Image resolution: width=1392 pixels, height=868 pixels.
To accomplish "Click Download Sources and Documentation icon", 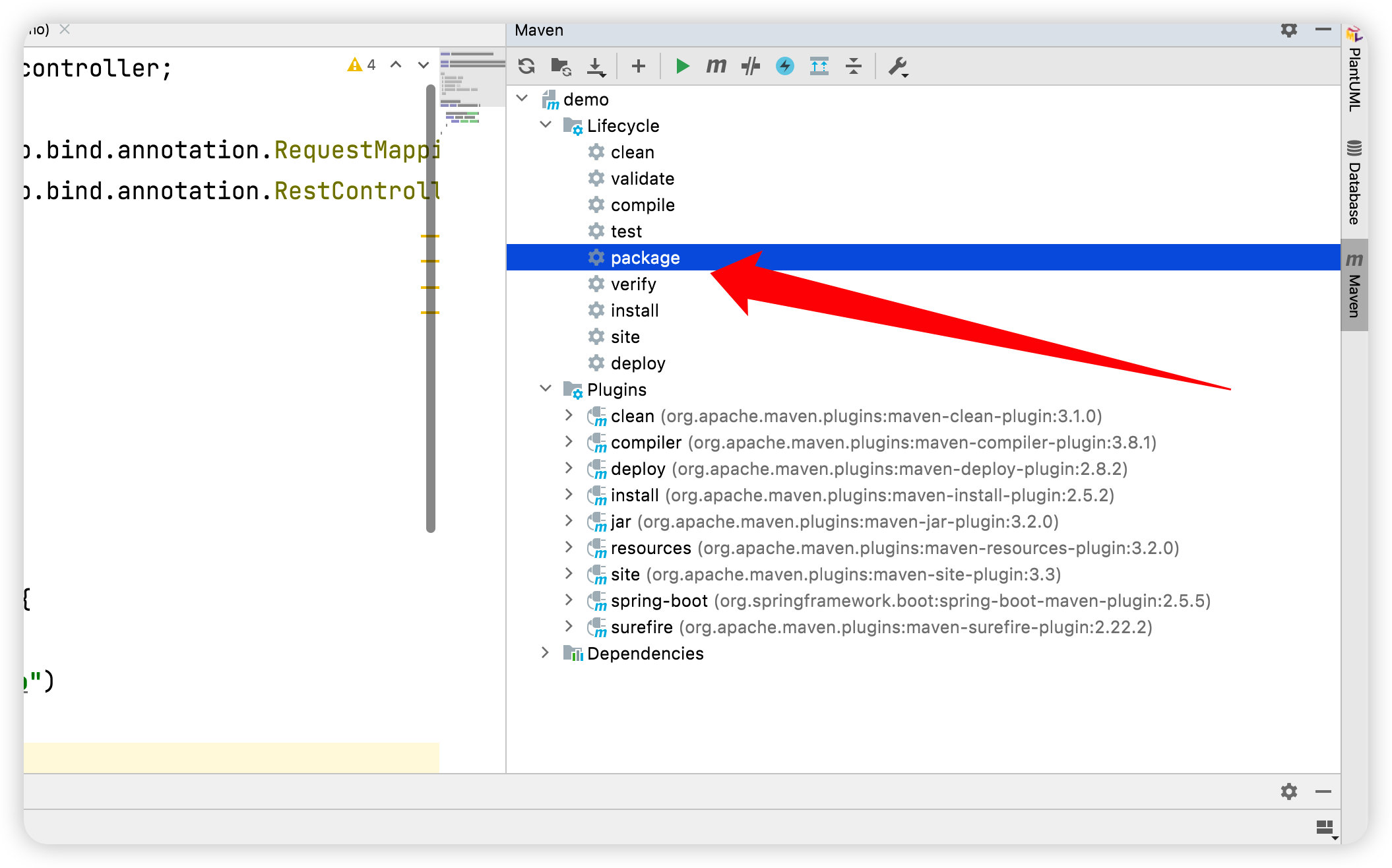I will point(596,66).
